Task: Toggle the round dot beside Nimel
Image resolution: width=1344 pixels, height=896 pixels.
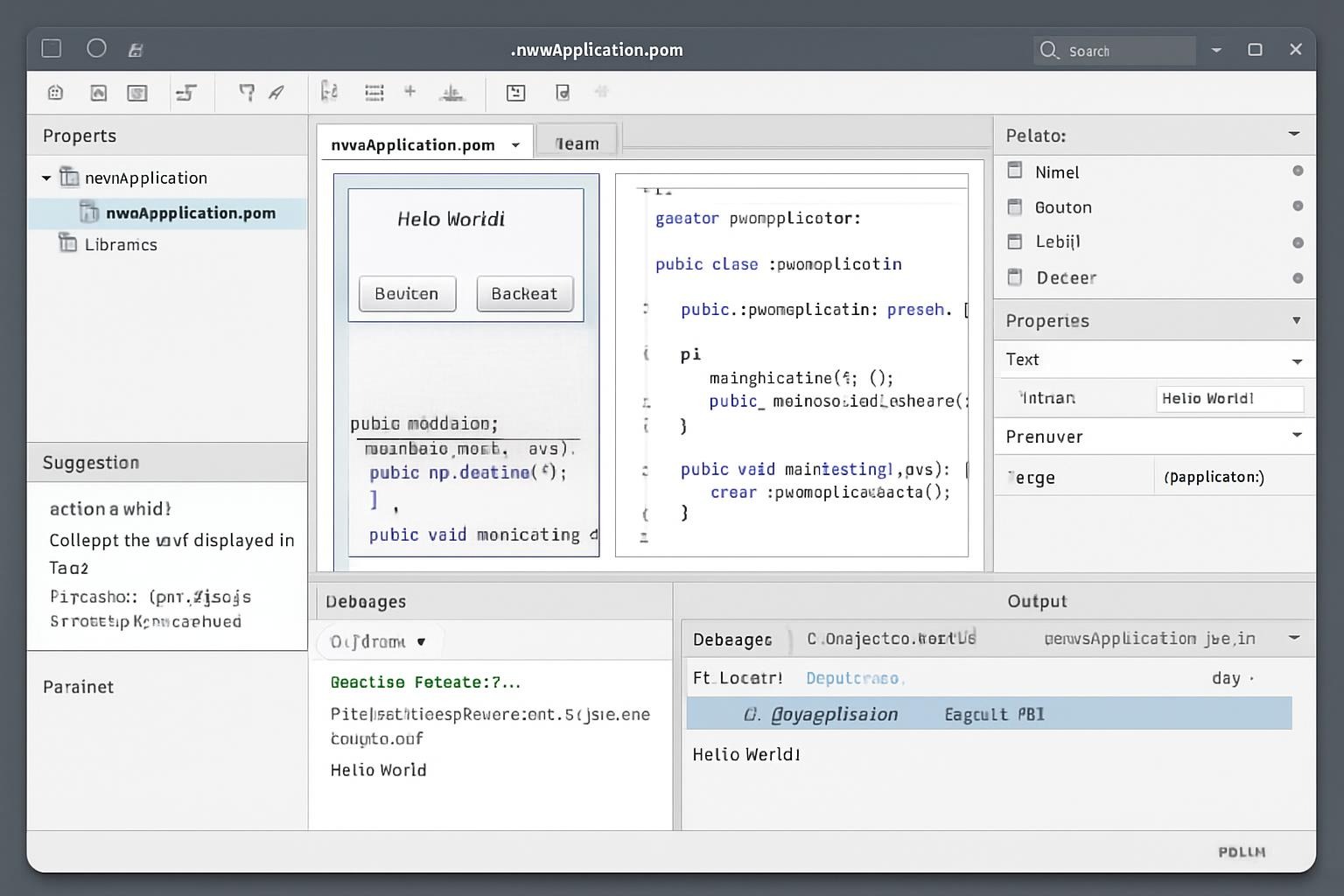Action: pos(1298,171)
